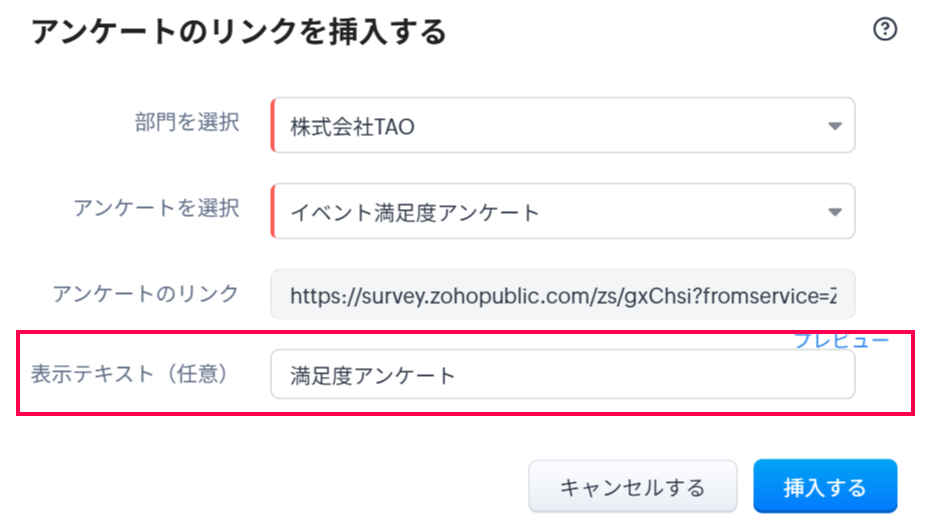Screen dimensions: 930x532
Task: Click the アンケートのリンク label
Action: 146,293
